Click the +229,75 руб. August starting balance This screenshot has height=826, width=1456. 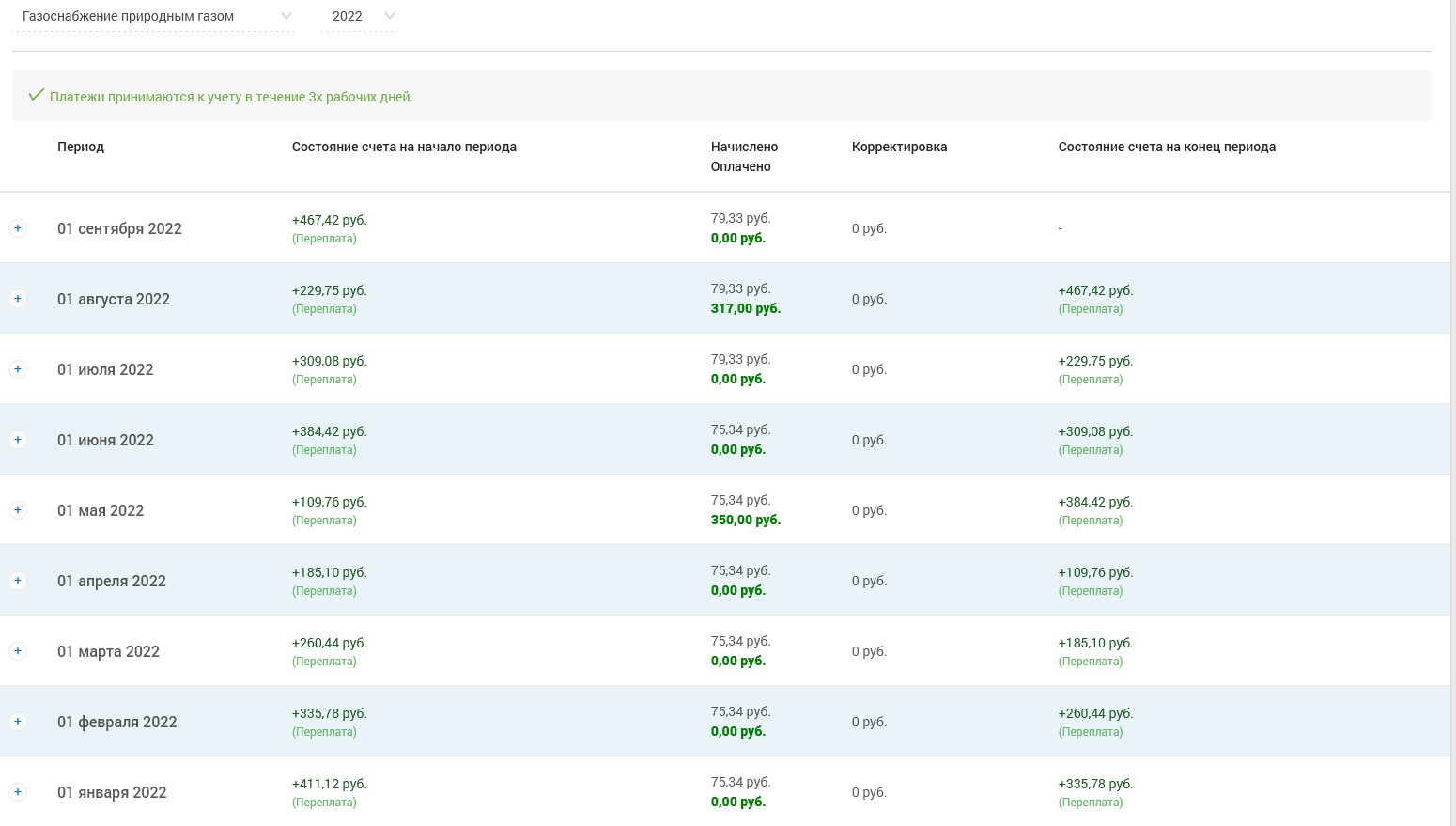tap(330, 290)
